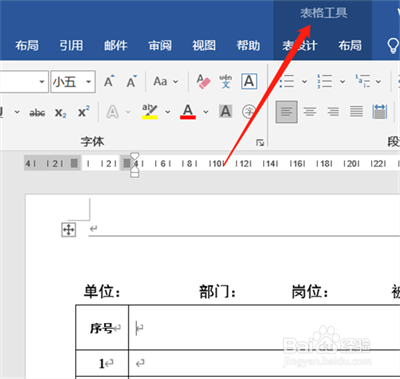This screenshot has width=400, height=379.
Task: Open font name dropdown arrow
Action: tap(42, 81)
